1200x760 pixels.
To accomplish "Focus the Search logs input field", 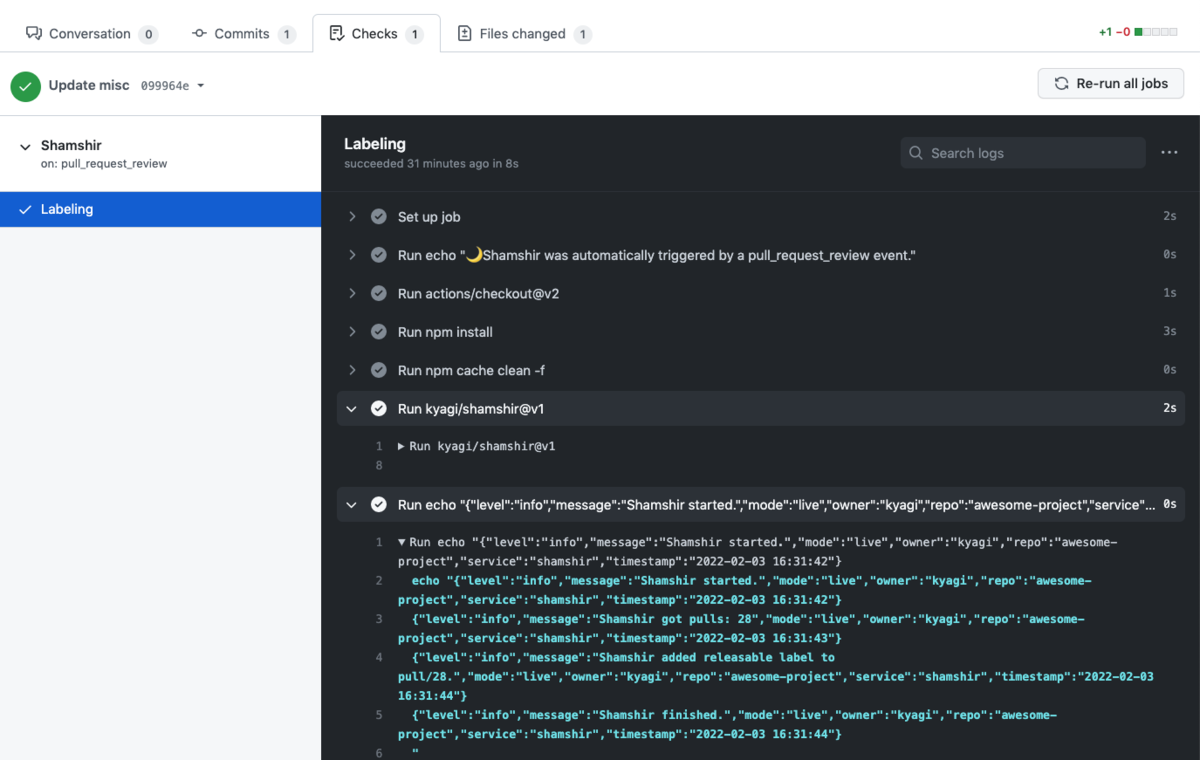I will (x=1023, y=153).
